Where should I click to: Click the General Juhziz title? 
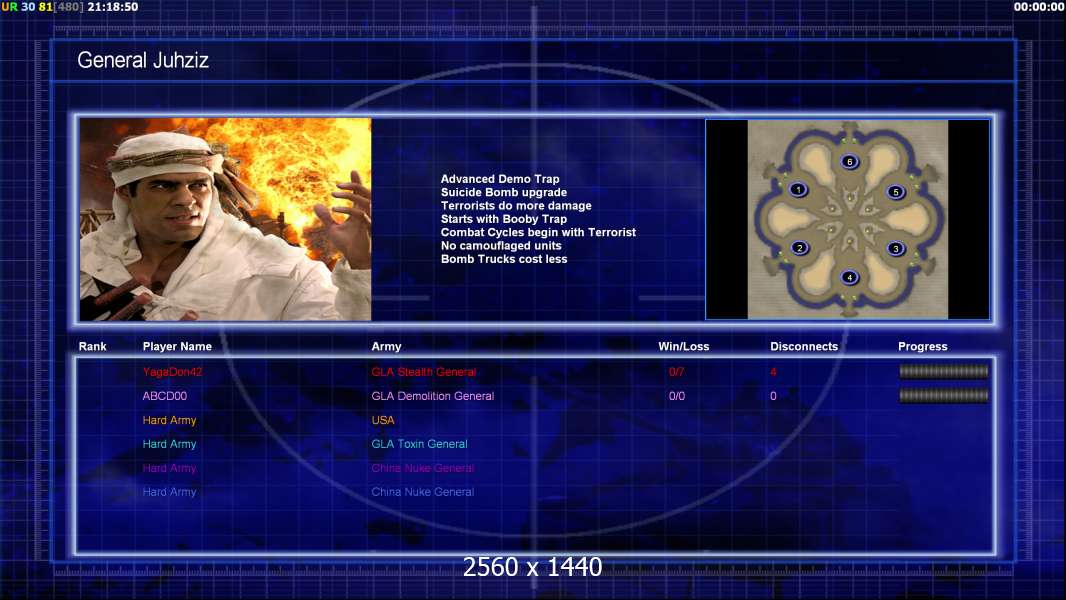(143, 60)
